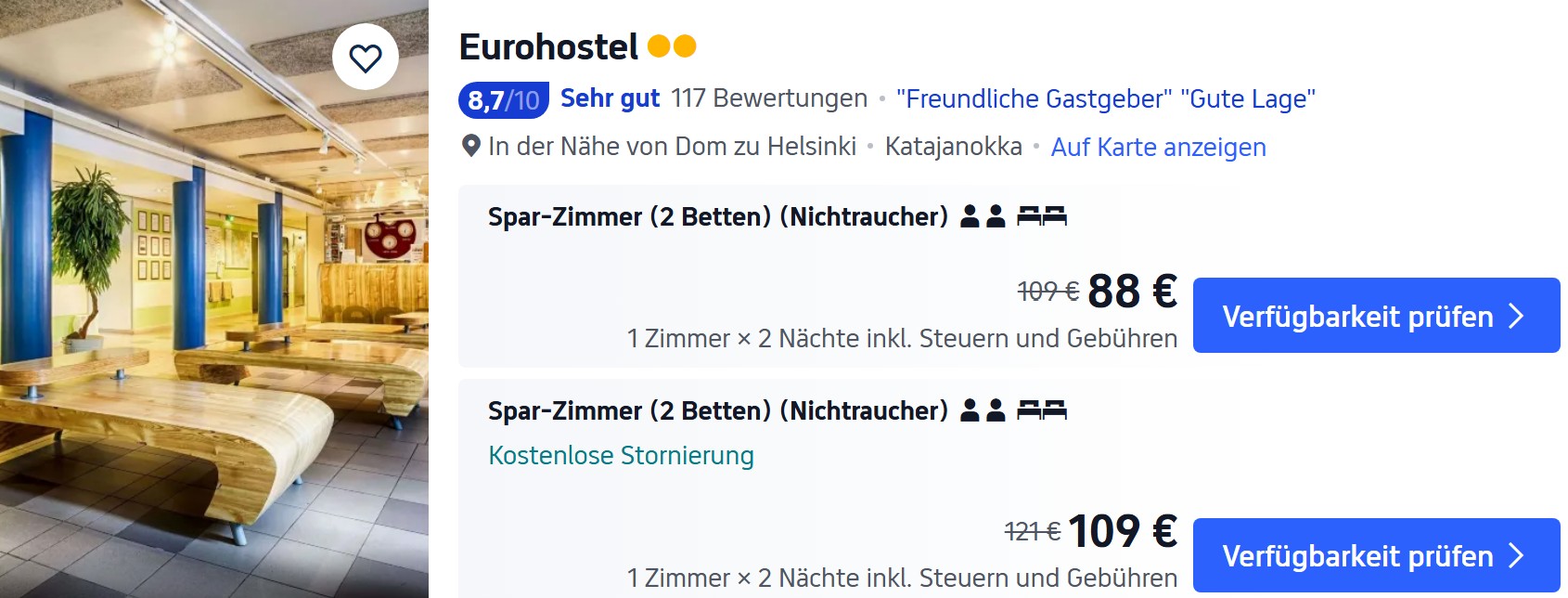Click the twin beds icon of first room
Image resolution: width=1568 pixels, height=598 pixels.
[1042, 216]
